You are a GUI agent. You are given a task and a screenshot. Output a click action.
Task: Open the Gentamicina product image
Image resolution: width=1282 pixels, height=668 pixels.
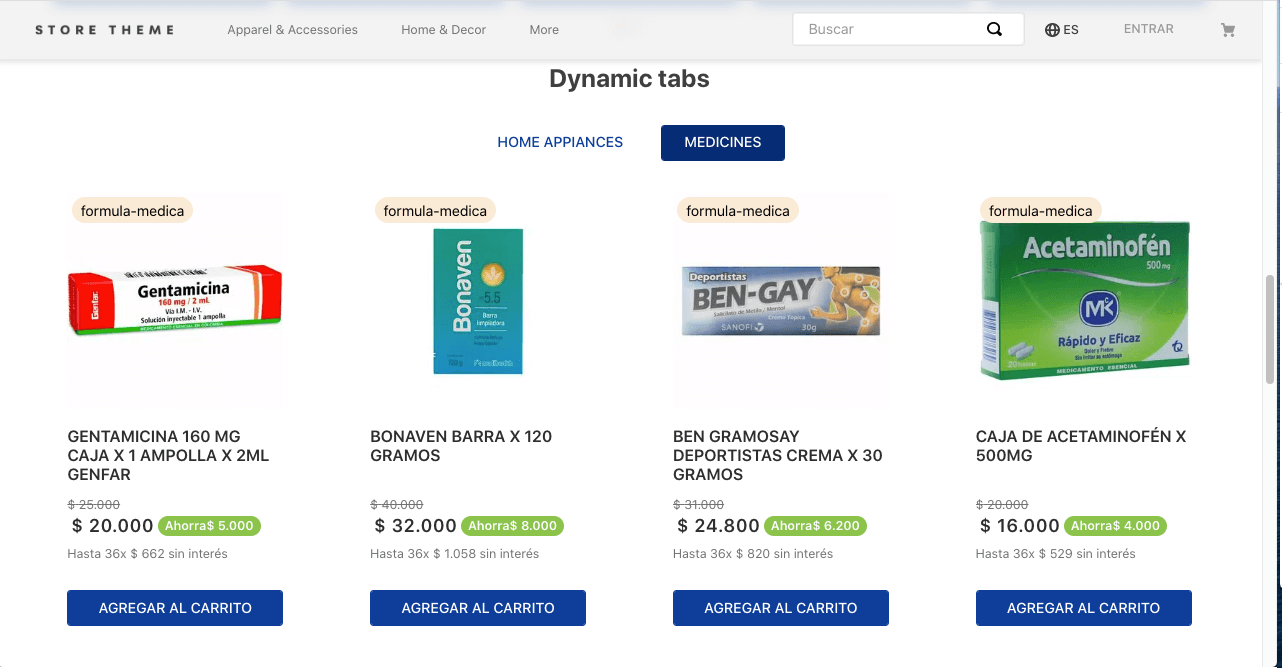coord(175,300)
